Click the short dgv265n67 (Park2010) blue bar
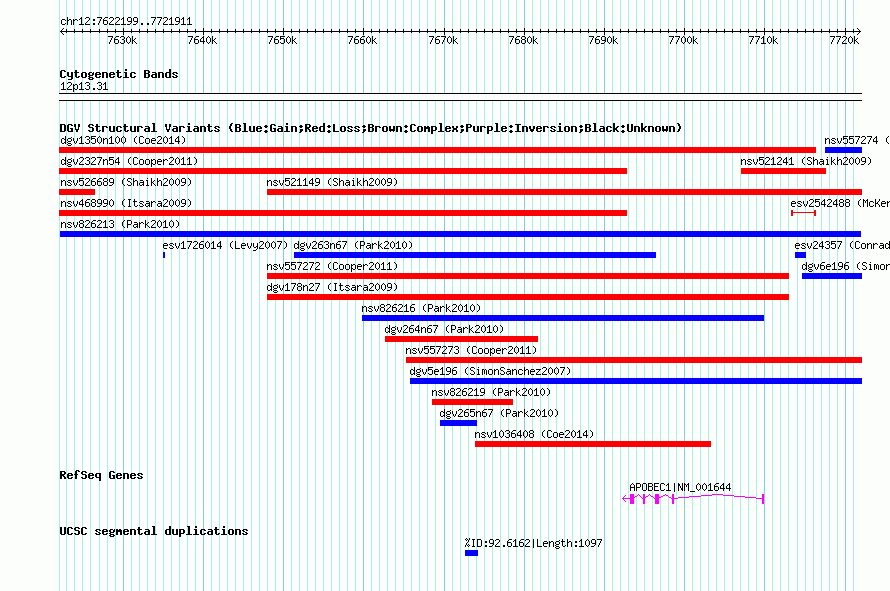Image resolution: width=890 pixels, height=591 pixels. coord(458,423)
